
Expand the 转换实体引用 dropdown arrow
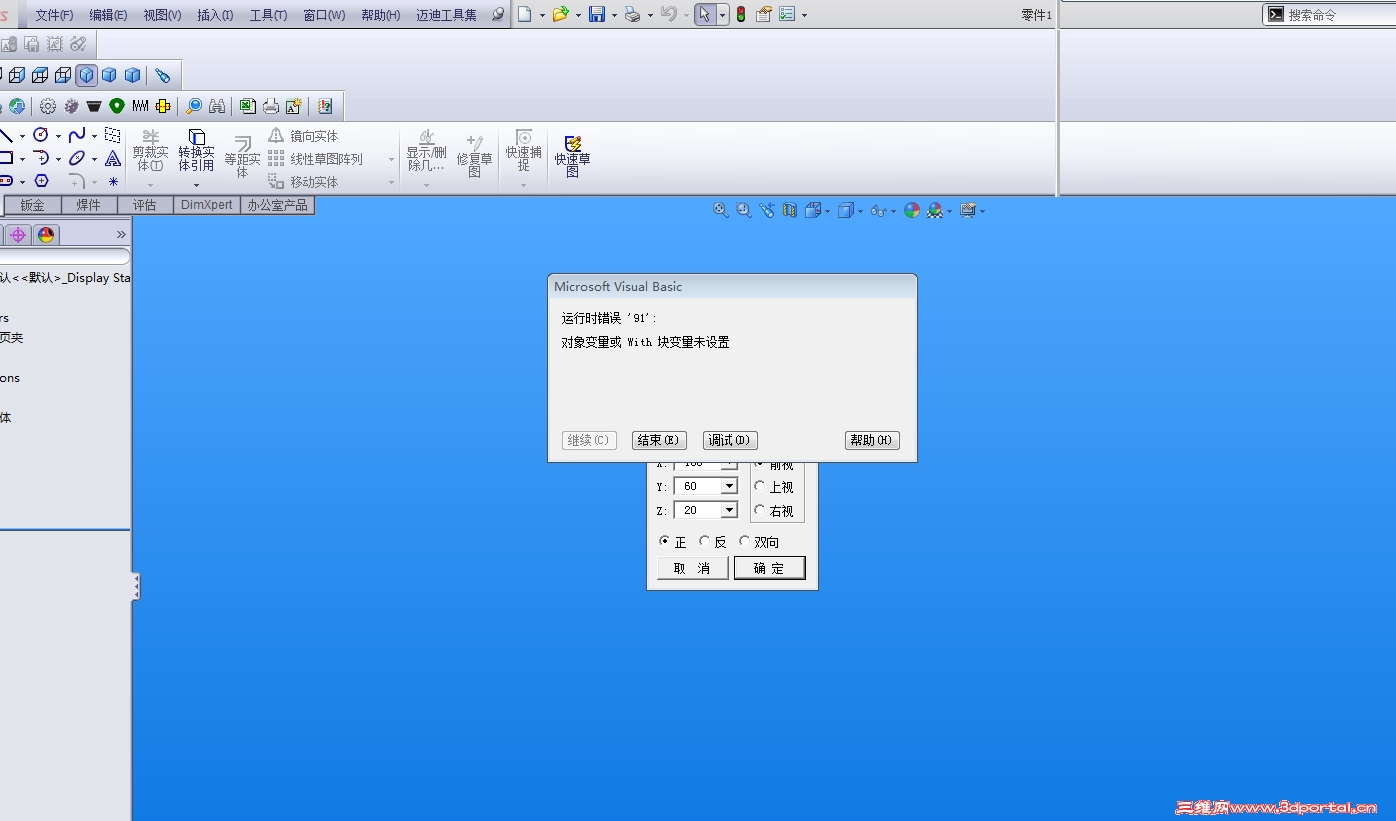tap(196, 184)
